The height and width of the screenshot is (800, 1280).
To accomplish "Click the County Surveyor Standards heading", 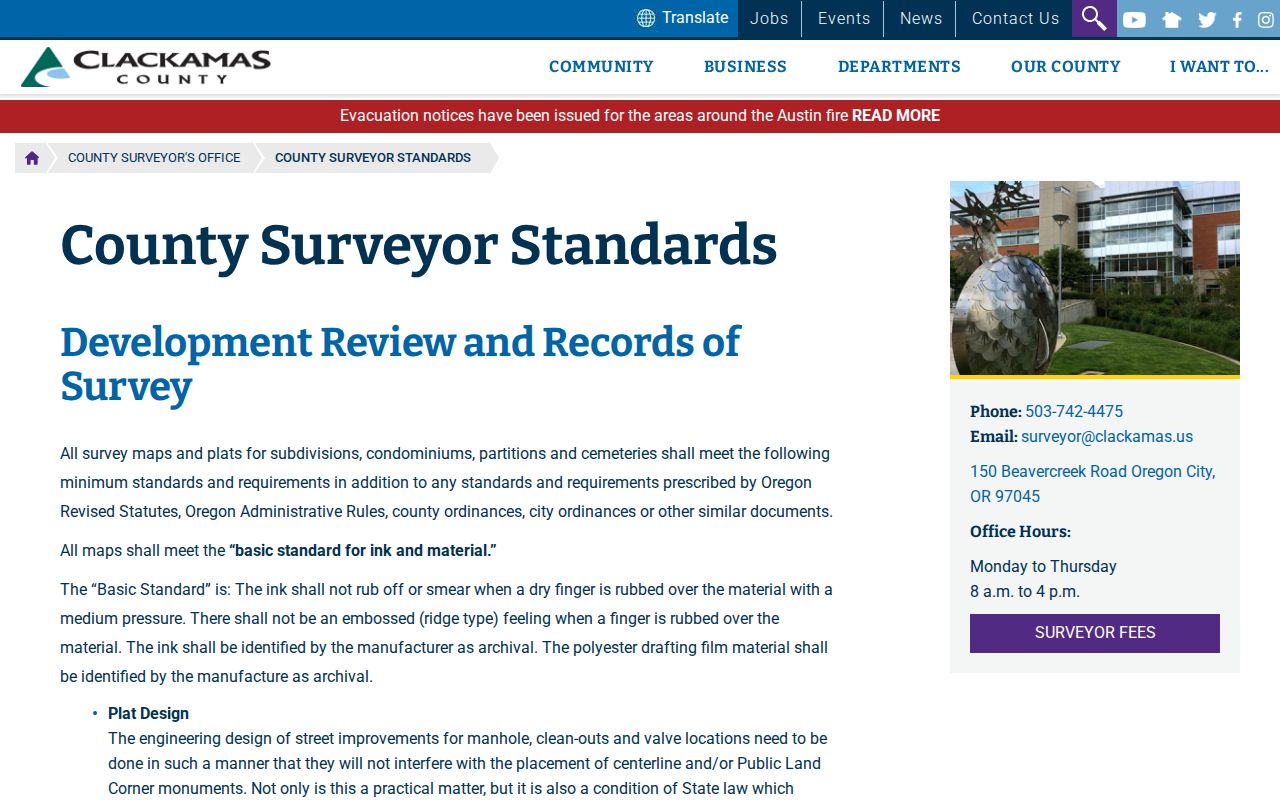I will (x=418, y=245).
